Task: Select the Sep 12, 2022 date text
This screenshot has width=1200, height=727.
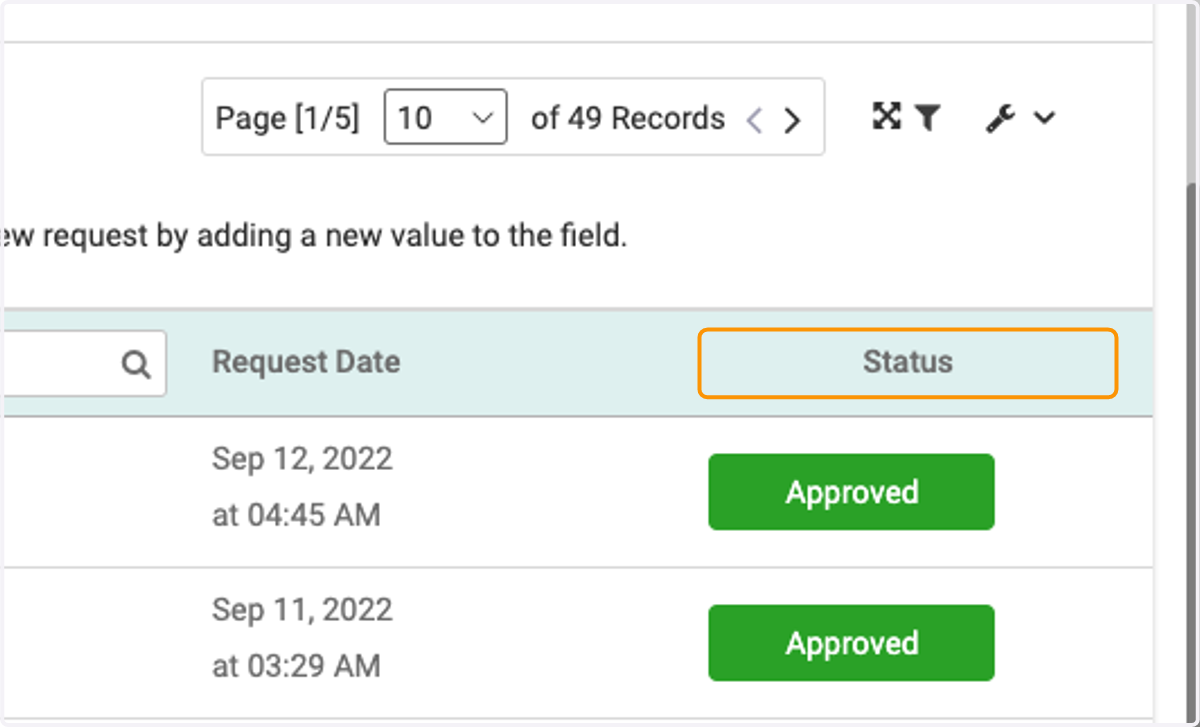Action: coord(302,459)
